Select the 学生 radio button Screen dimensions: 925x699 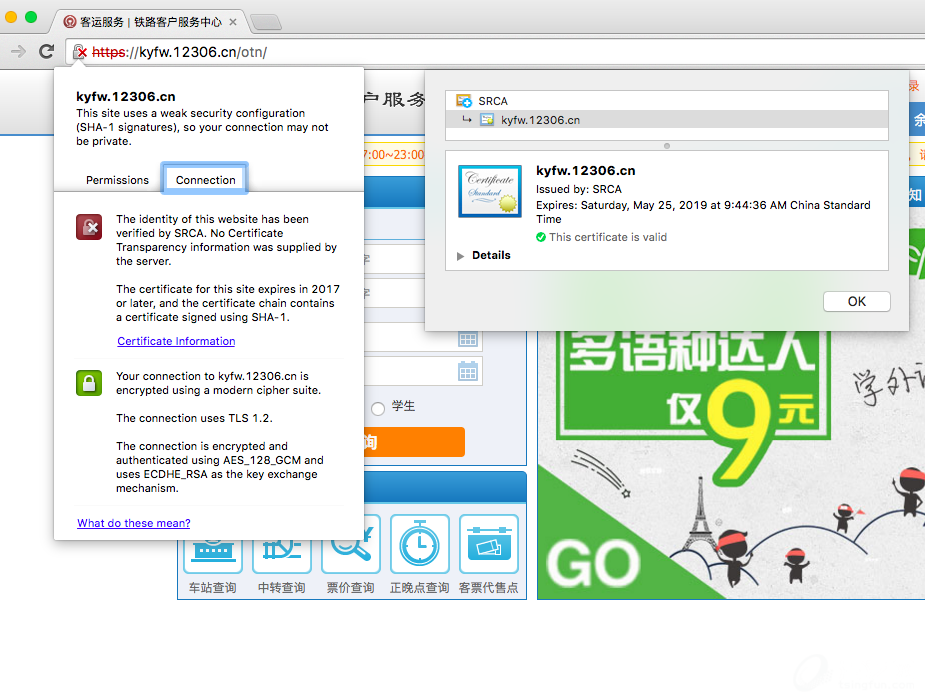(378, 408)
